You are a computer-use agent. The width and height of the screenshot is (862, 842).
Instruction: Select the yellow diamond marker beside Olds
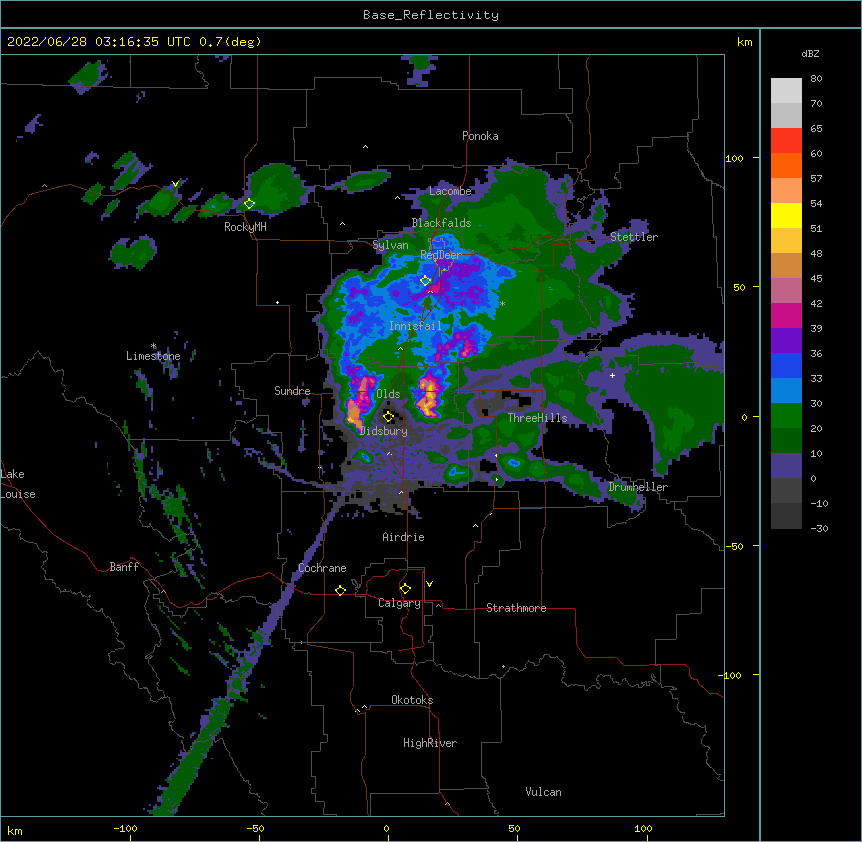tap(388, 417)
